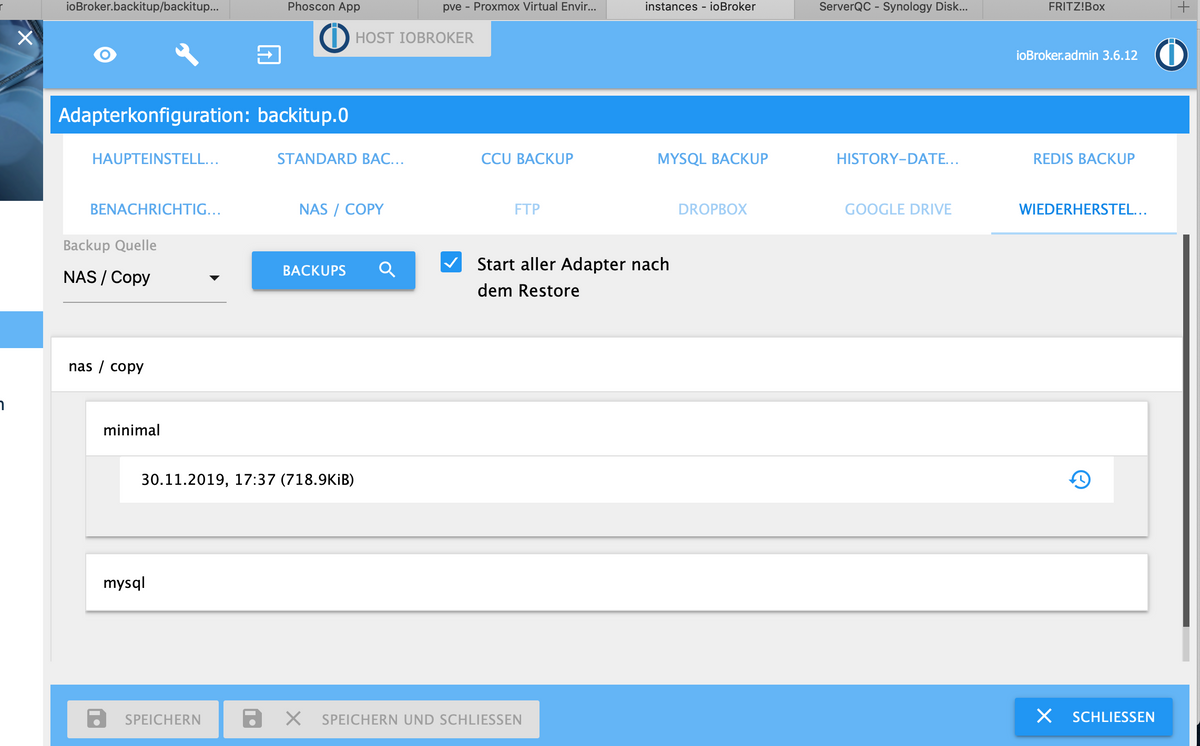Switch to Phoscon App browser tab
Screen dimensions: 1200x746
324,7
